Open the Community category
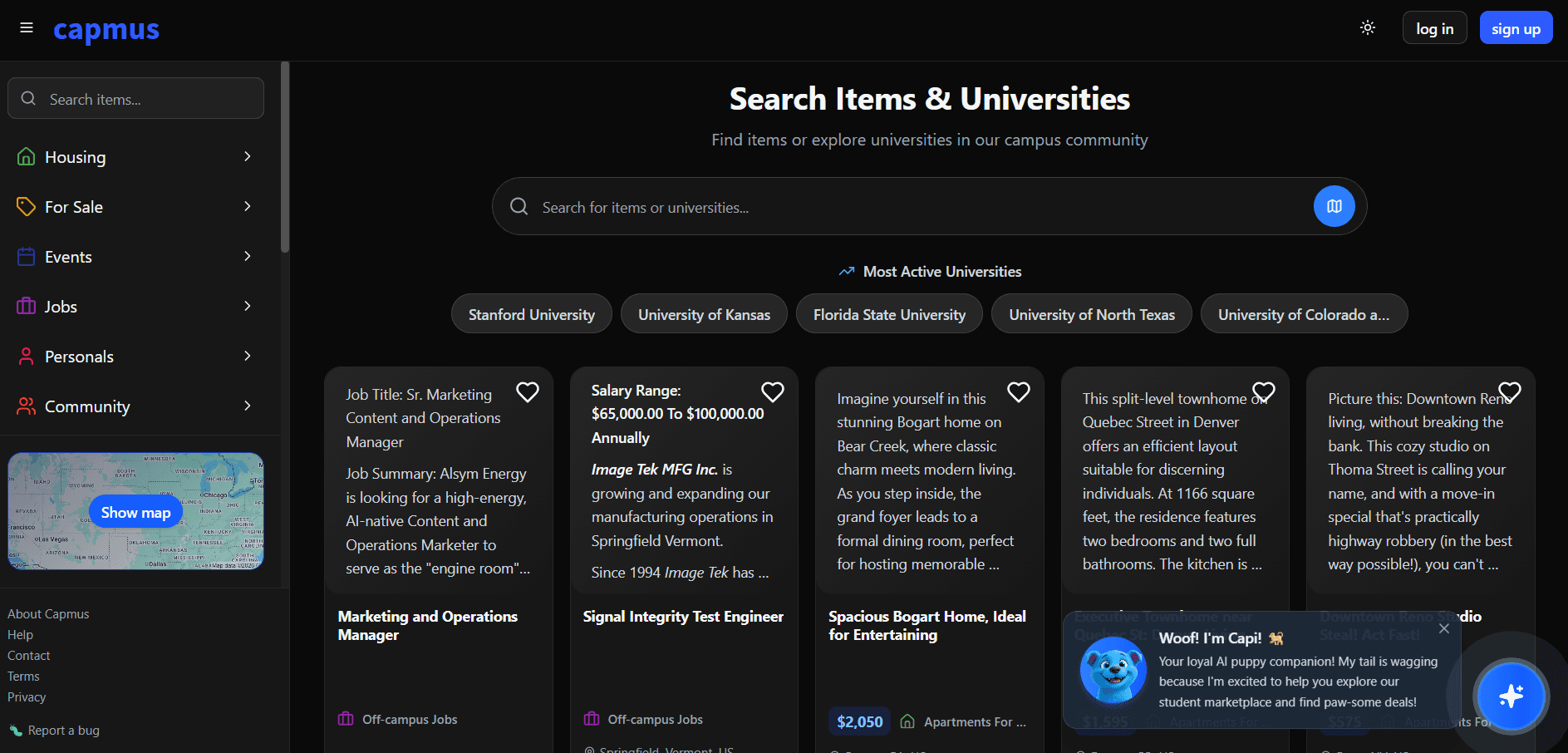Screen dimensions: 1568x753 [135, 406]
